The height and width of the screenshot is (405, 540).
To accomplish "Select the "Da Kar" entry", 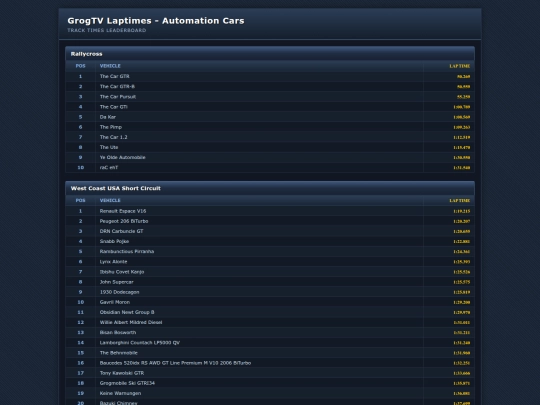I will click(x=108, y=117).
